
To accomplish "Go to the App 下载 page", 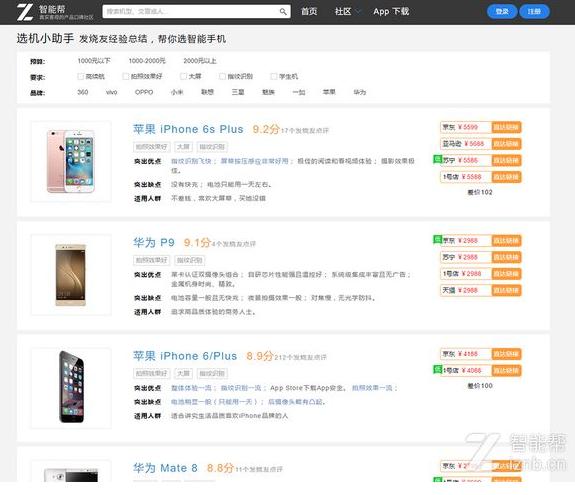I will 391,12.
